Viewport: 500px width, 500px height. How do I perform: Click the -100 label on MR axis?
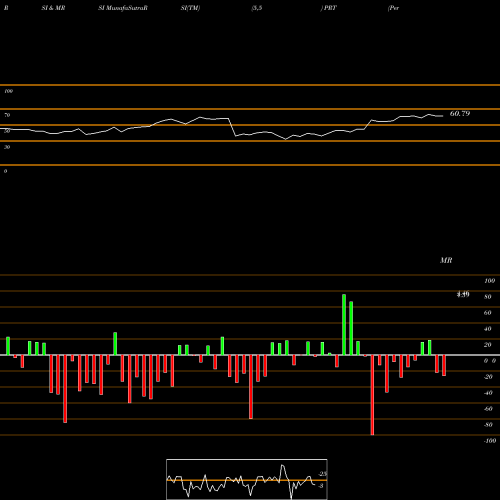coord(489,441)
